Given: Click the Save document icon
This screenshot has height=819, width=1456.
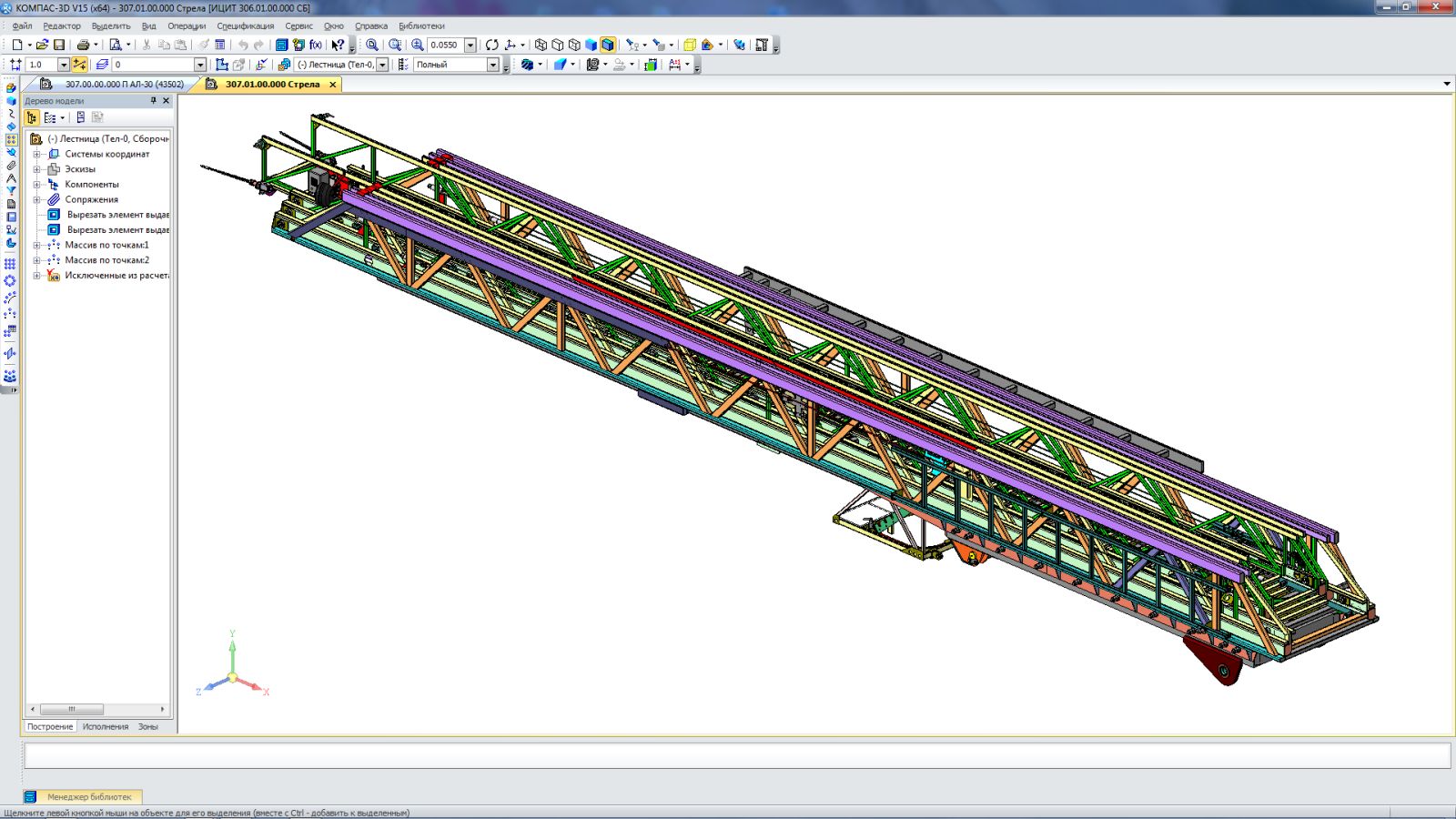Looking at the screenshot, I should pos(59,45).
